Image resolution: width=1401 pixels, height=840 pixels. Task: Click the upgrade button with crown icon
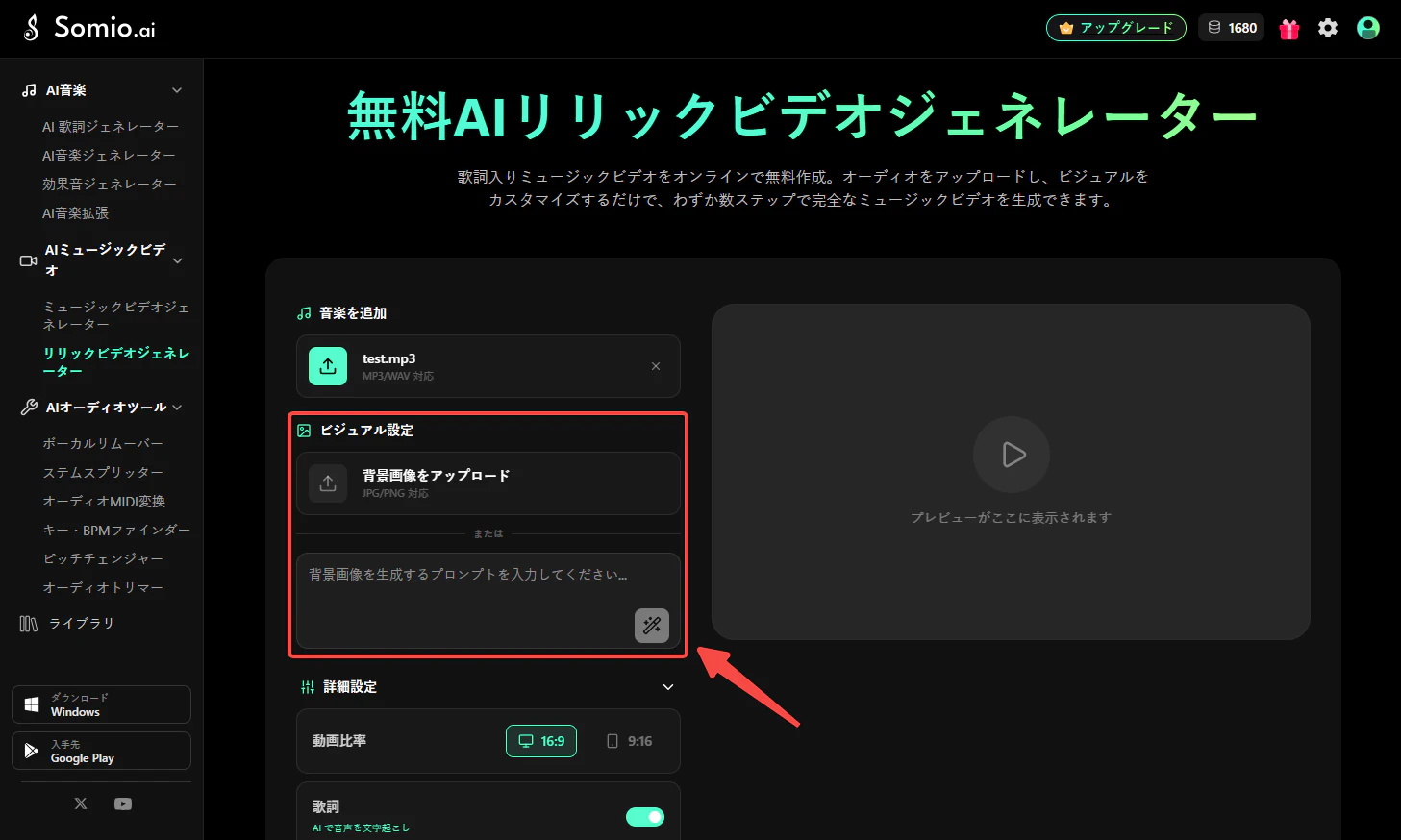[1116, 28]
